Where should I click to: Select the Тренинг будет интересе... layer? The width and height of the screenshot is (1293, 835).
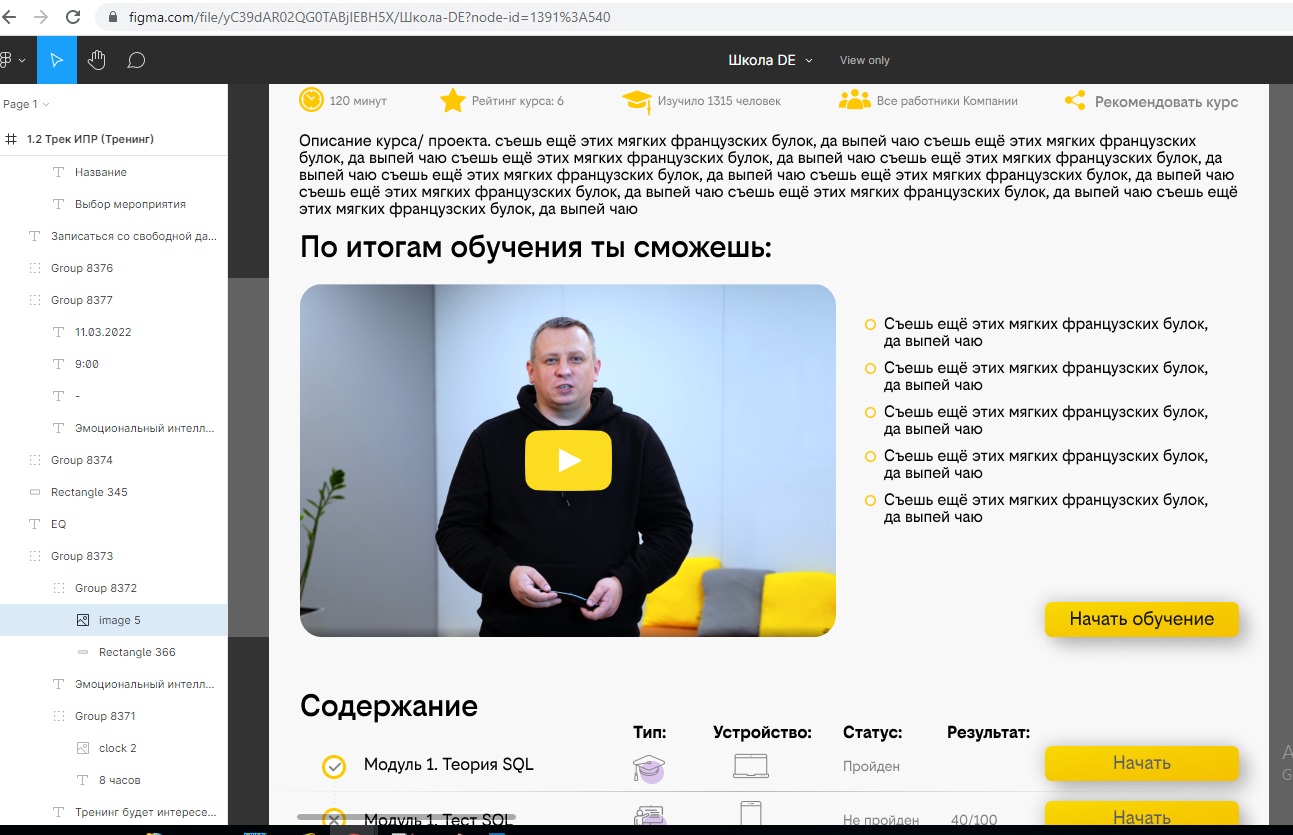point(145,812)
